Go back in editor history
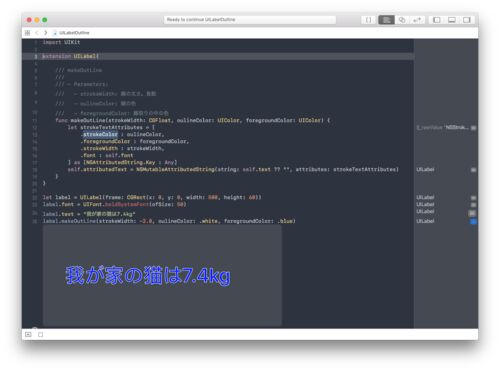This screenshot has height=371, width=500. click(37, 33)
